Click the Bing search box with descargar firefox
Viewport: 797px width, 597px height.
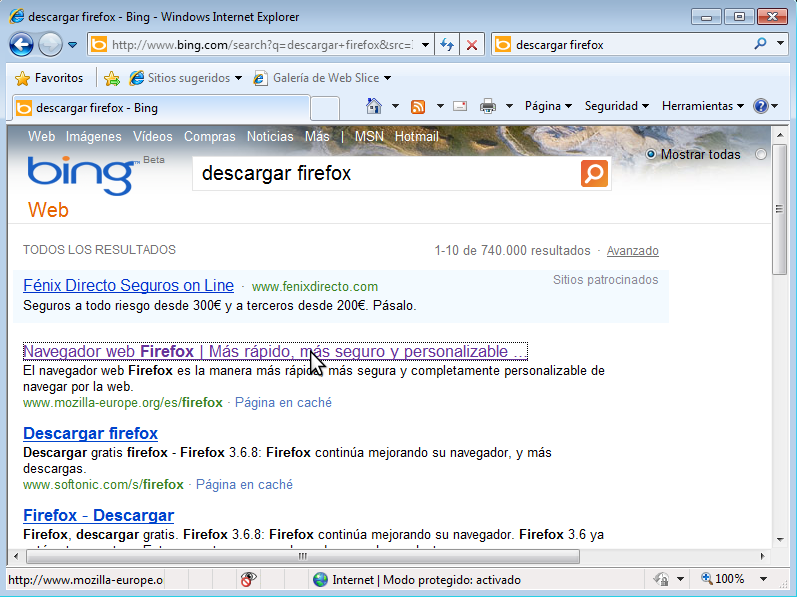[386, 173]
